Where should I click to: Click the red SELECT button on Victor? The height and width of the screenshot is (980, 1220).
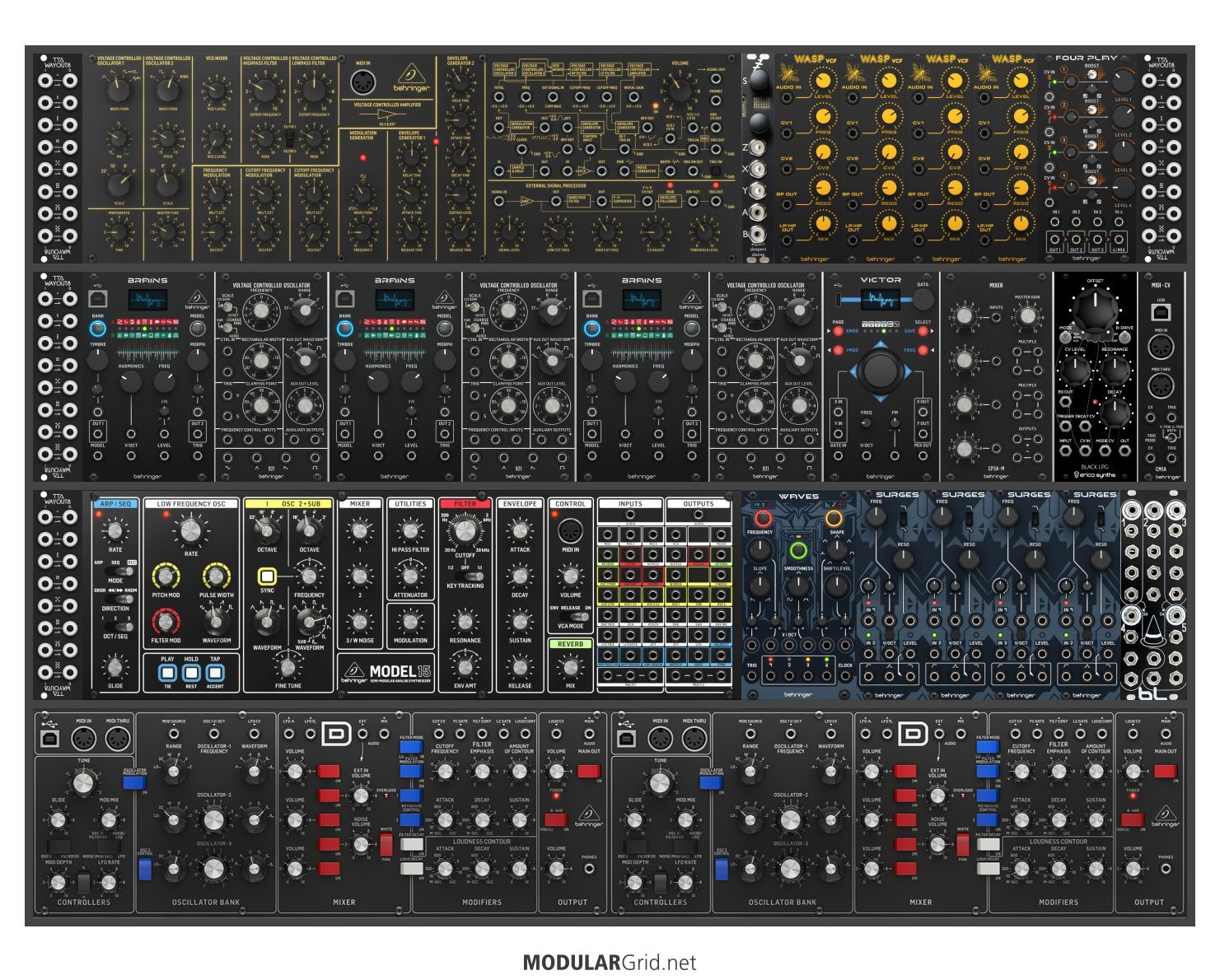[x=923, y=331]
